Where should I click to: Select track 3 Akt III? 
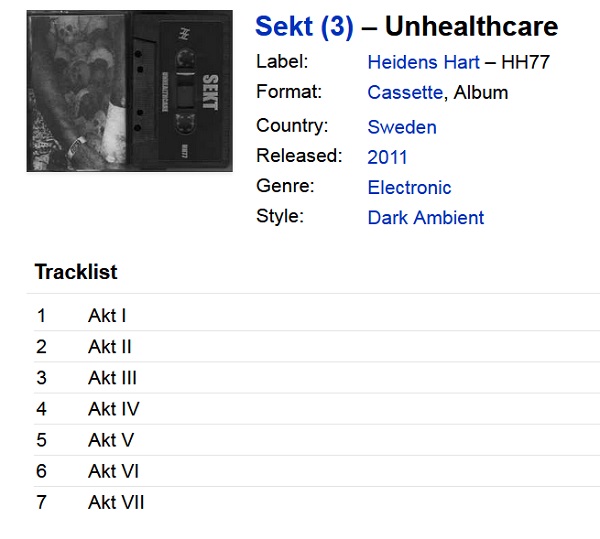pos(317,378)
